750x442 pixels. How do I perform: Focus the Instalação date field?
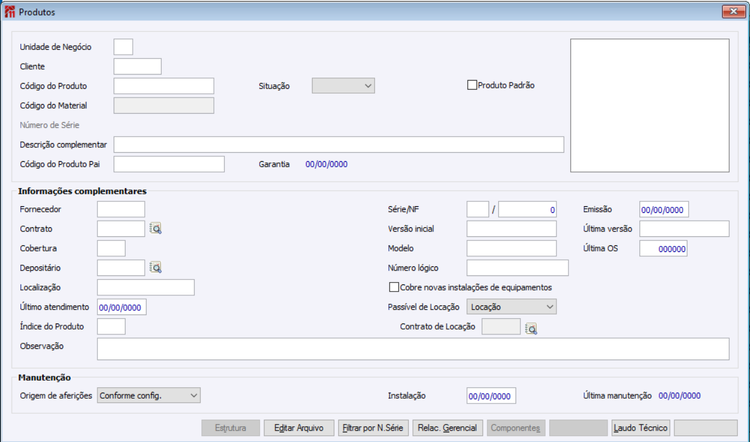491,396
